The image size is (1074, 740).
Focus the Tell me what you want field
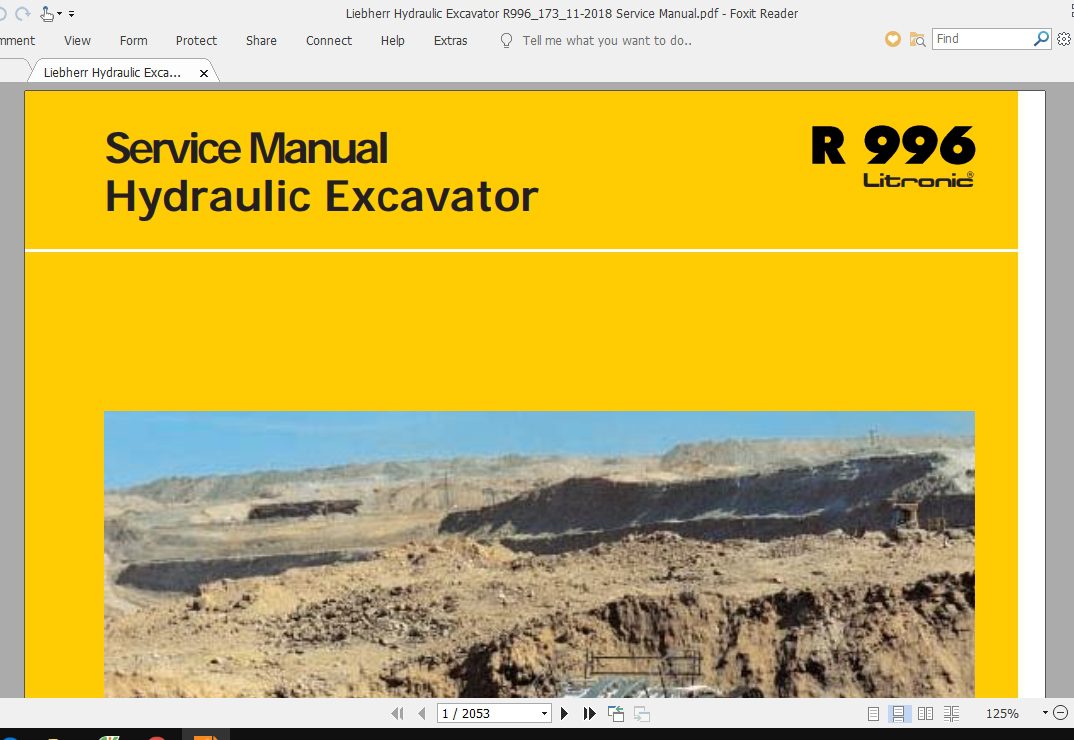pos(607,40)
